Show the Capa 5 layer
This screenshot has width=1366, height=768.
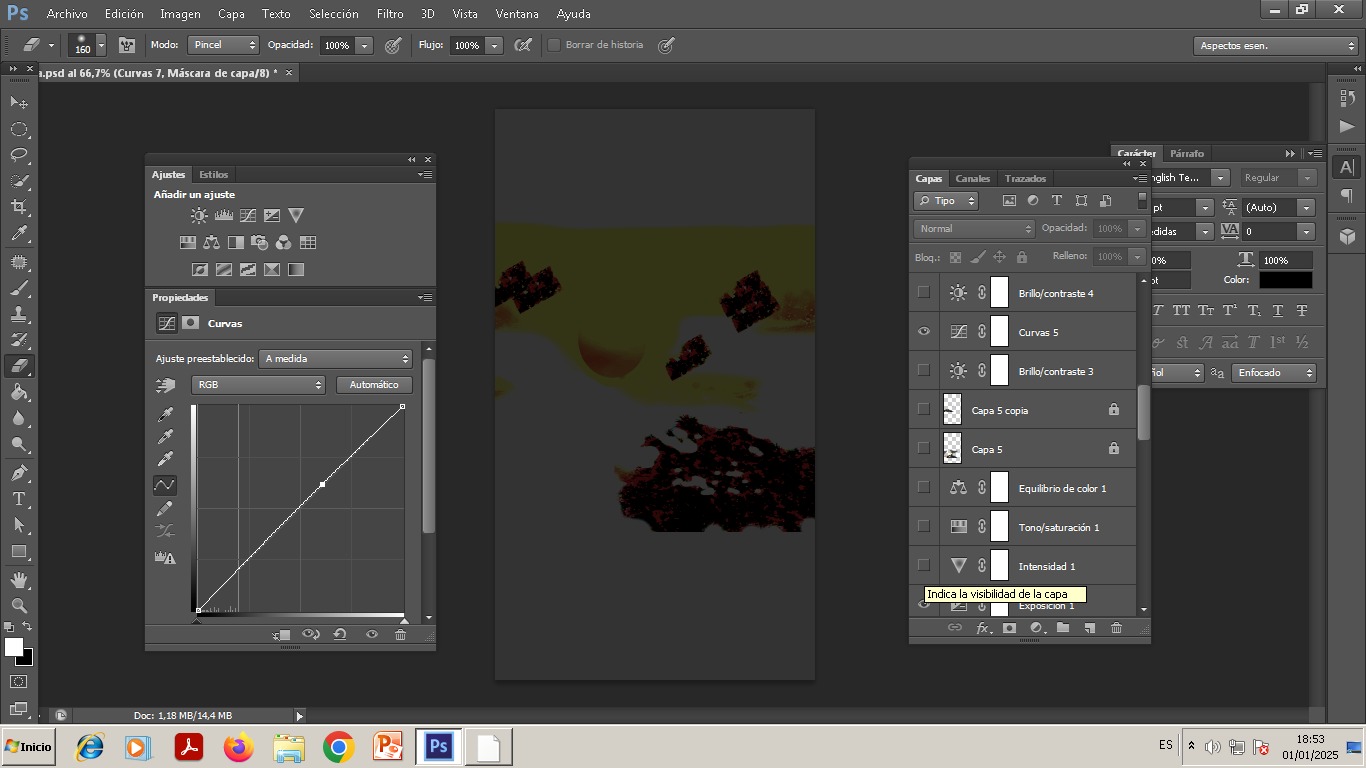click(x=924, y=449)
